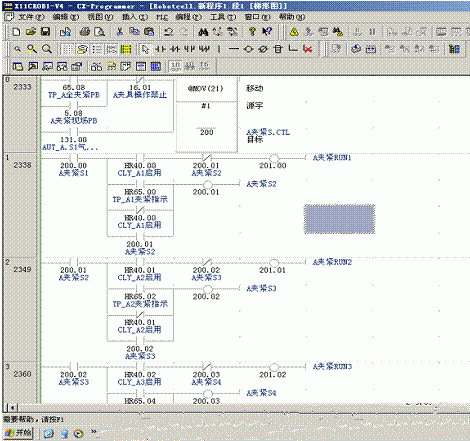This screenshot has width=470, height=441.
Task: Insert a new OR closed contact
Action: point(204,49)
